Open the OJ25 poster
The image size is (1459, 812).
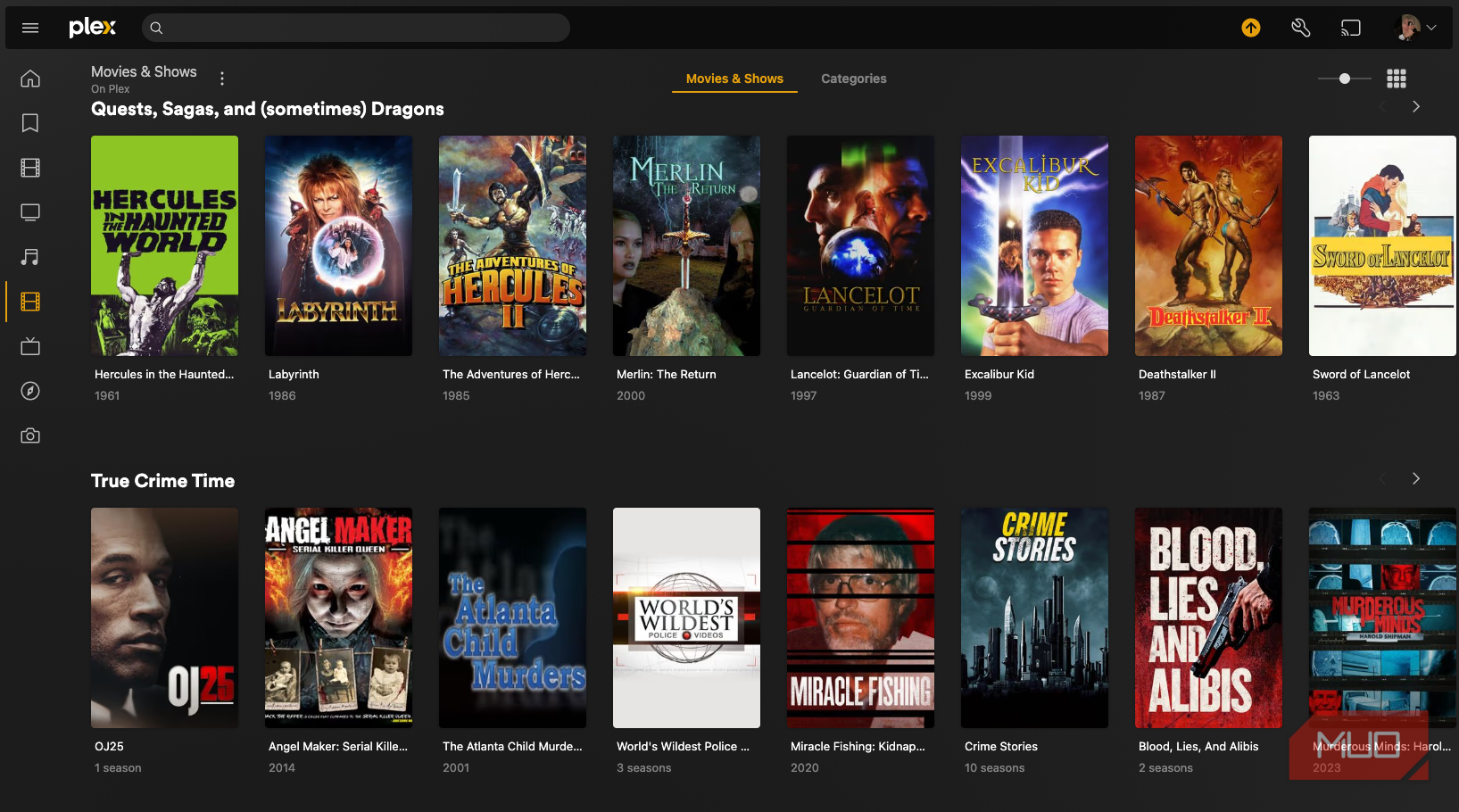tap(164, 617)
